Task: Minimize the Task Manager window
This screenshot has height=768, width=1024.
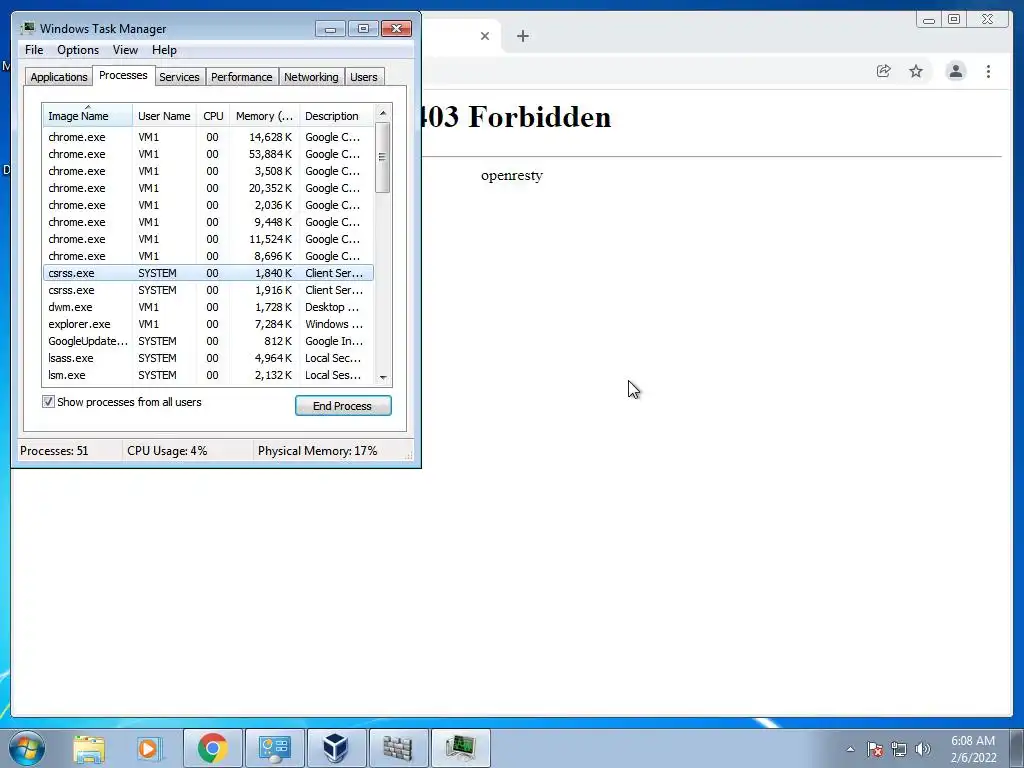Action: 330,29
